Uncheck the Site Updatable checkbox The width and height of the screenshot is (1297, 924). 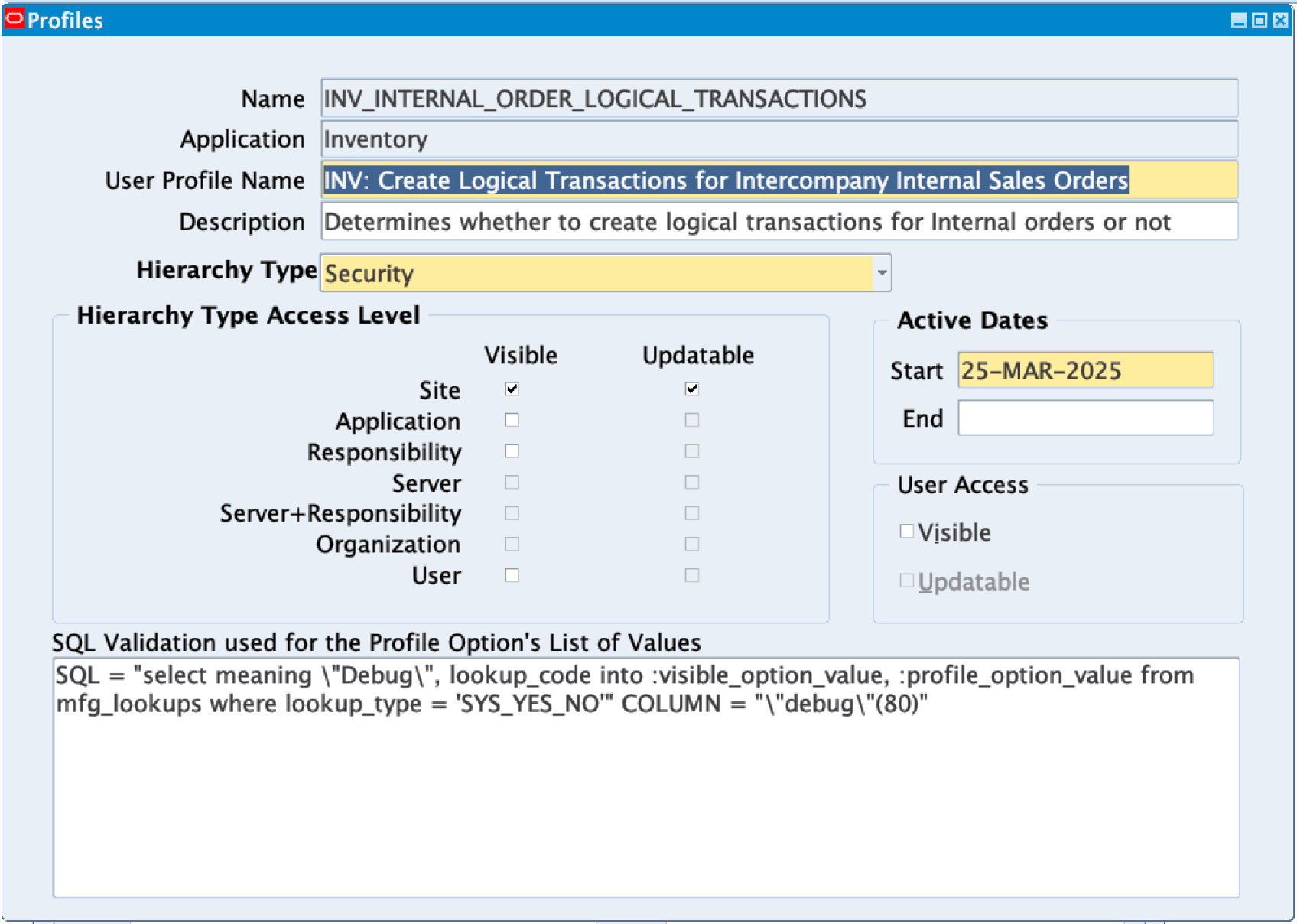[x=692, y=389]
